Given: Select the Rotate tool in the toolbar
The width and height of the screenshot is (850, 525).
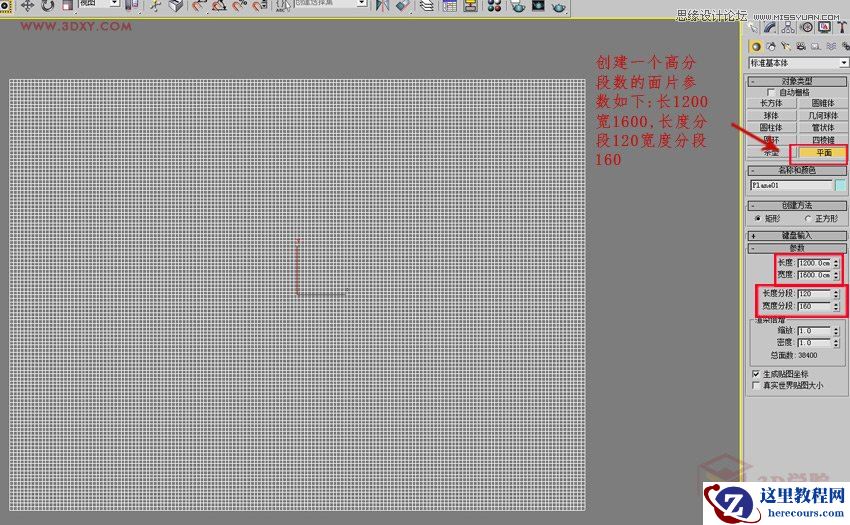Looking at the screenshot, I should point(48,5).
